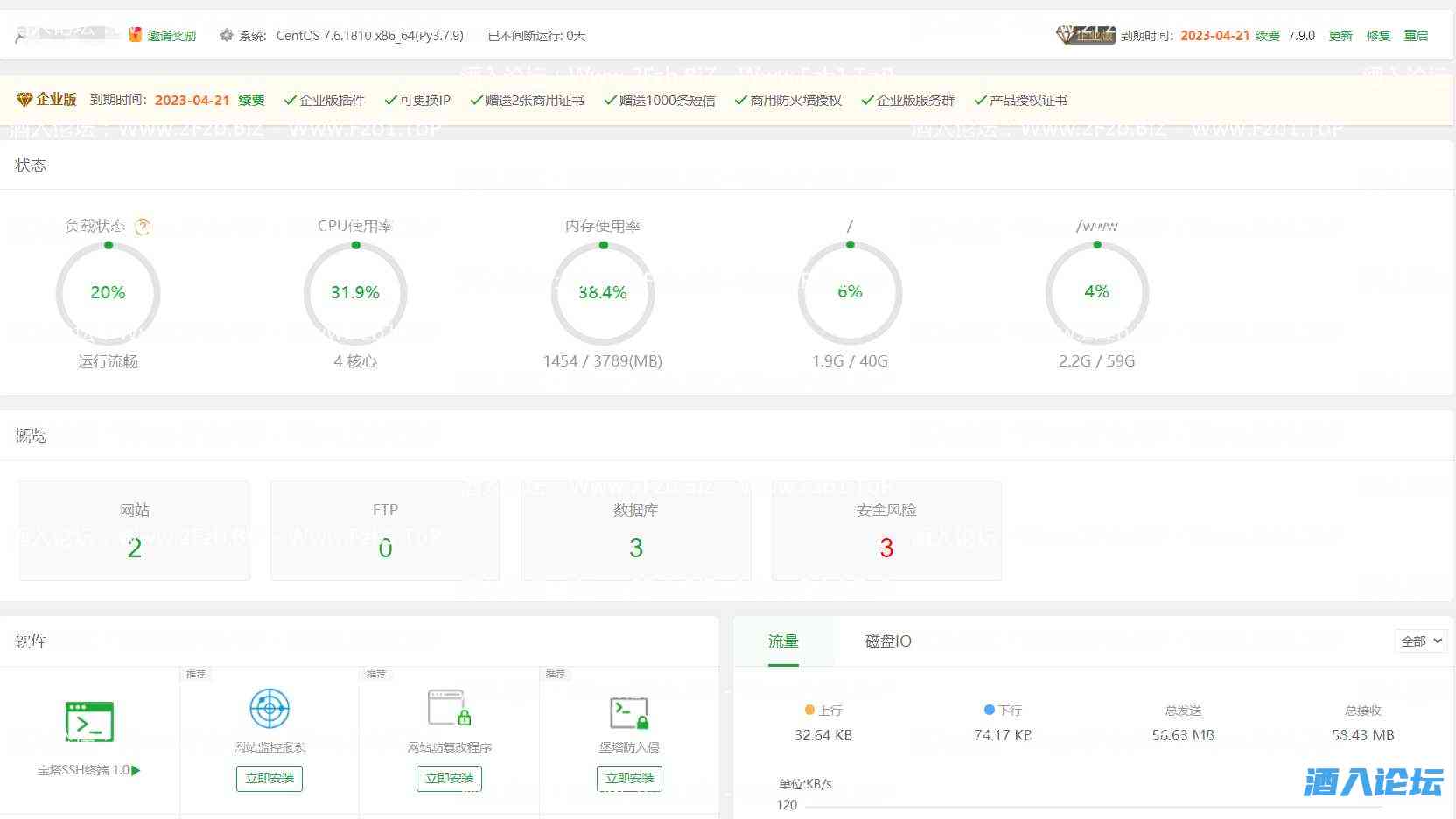Screen dimensions: 1456x819
Task: Open the 安全风险 card showing 3
Action: [886, 530]
